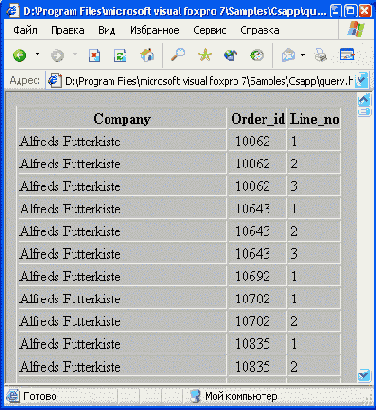Open the Вид menu
The image size is (376, 410).
107,30
